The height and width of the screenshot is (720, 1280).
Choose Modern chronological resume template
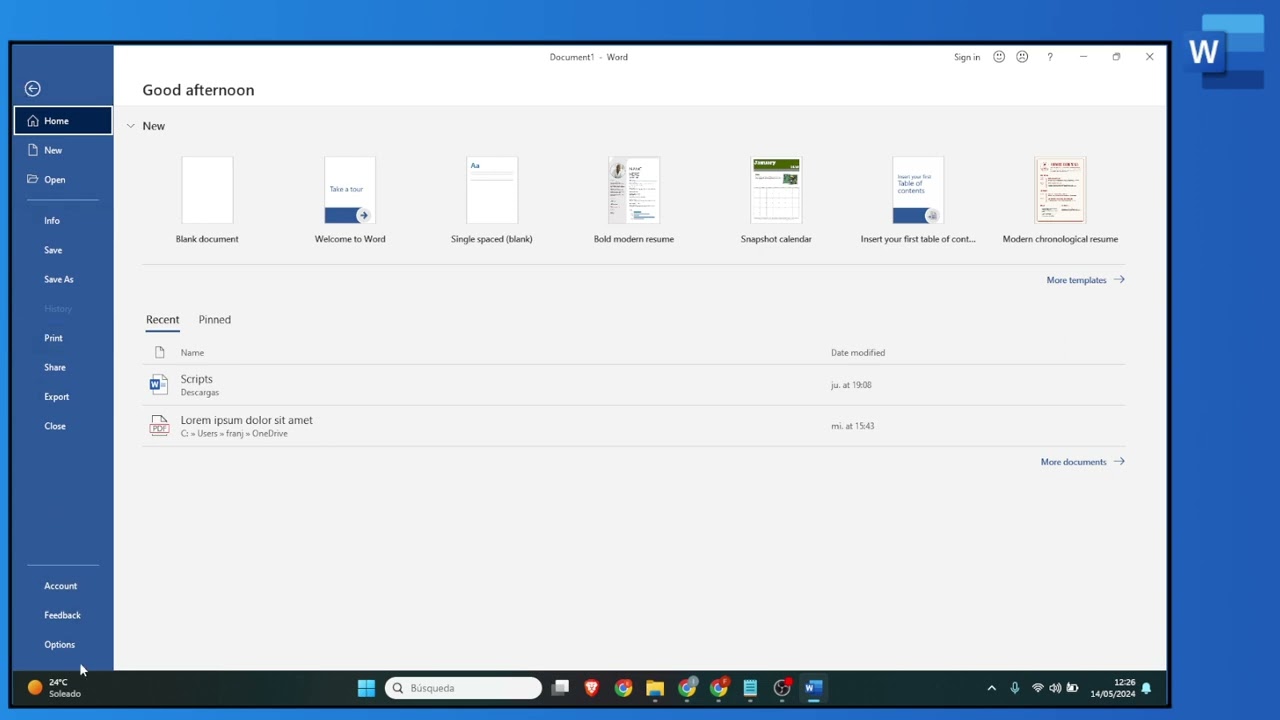pos(1060,200)
